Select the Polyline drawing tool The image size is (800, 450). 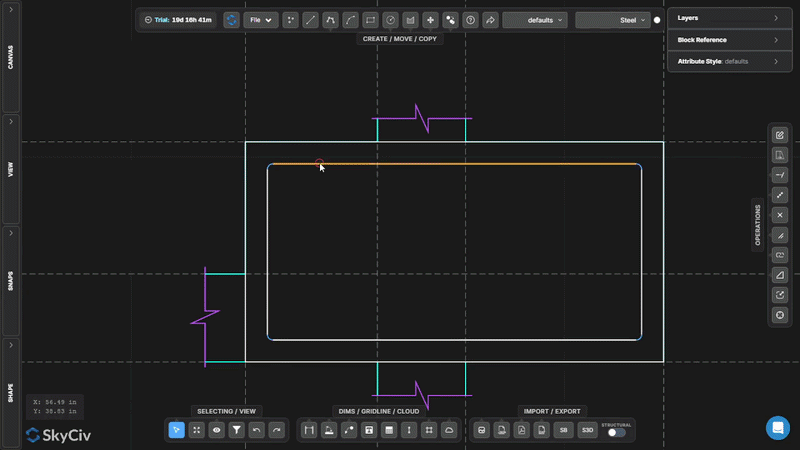tap(330, 20)
